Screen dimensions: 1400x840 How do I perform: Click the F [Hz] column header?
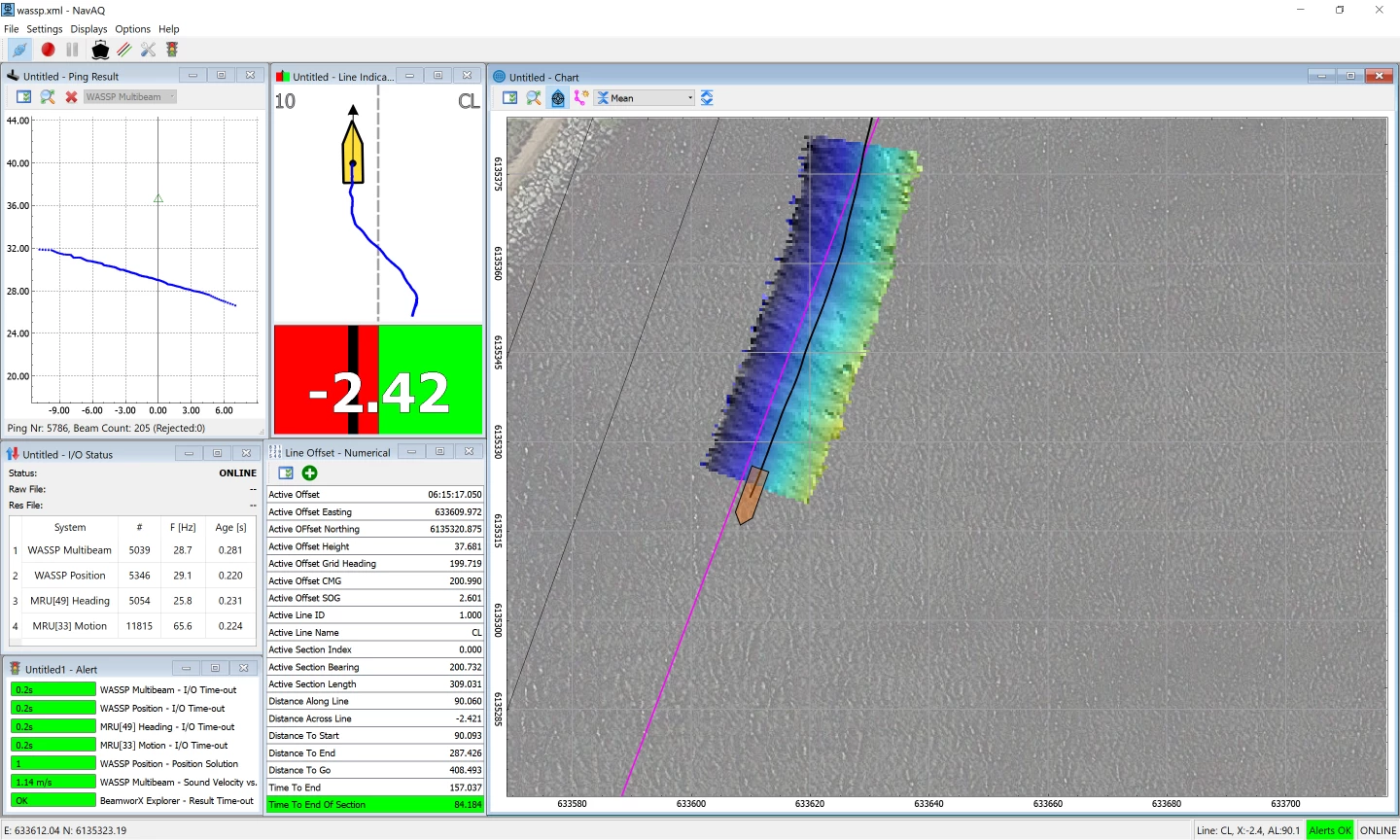(x=183, y=527)
